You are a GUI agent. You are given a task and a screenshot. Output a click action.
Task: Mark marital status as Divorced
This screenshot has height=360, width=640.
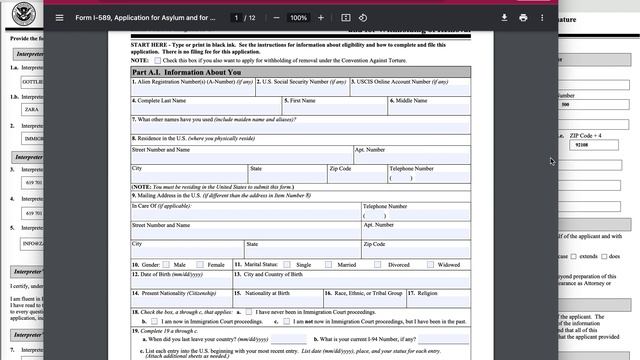378,264
